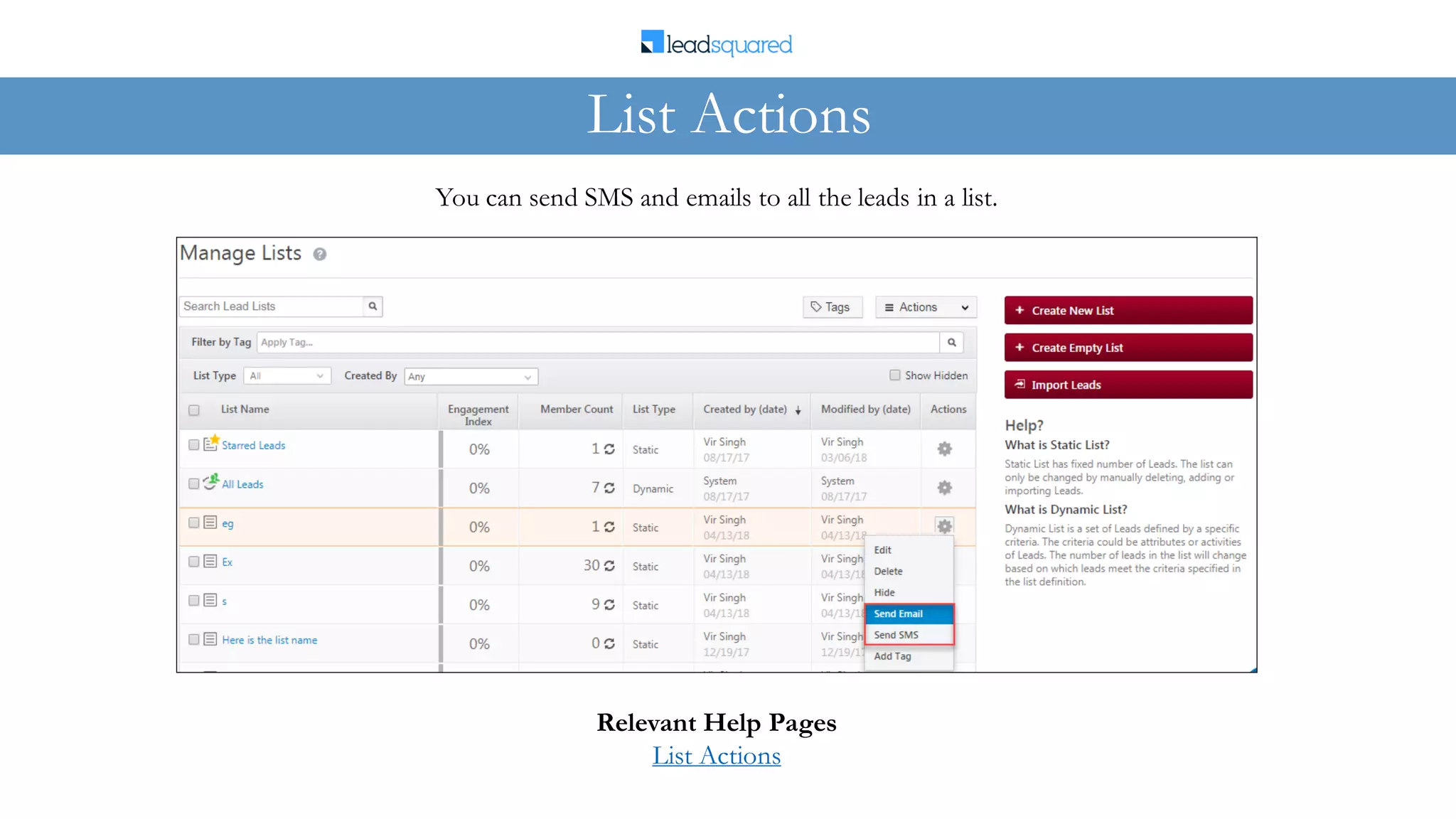This screenshot has width=1456, height=819.
Task: Open gear actions for Starred Leads row
Action: pos(944,449)
